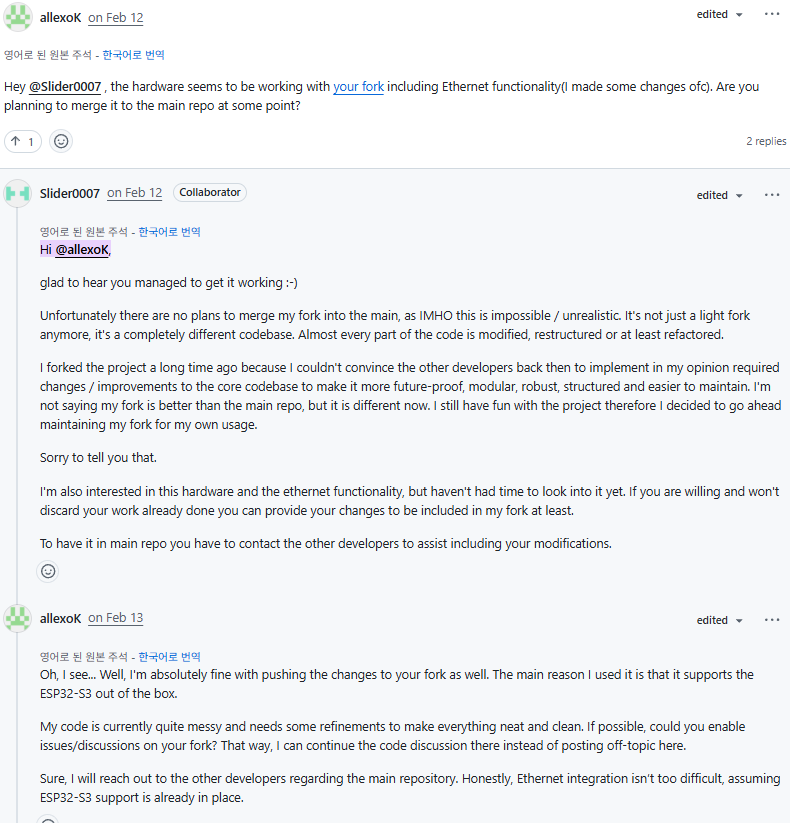The height and width of the screenshot is (823, 790).
Task: Expand edited history on Feb 13 comment
Action: click(x=719, y=620)
